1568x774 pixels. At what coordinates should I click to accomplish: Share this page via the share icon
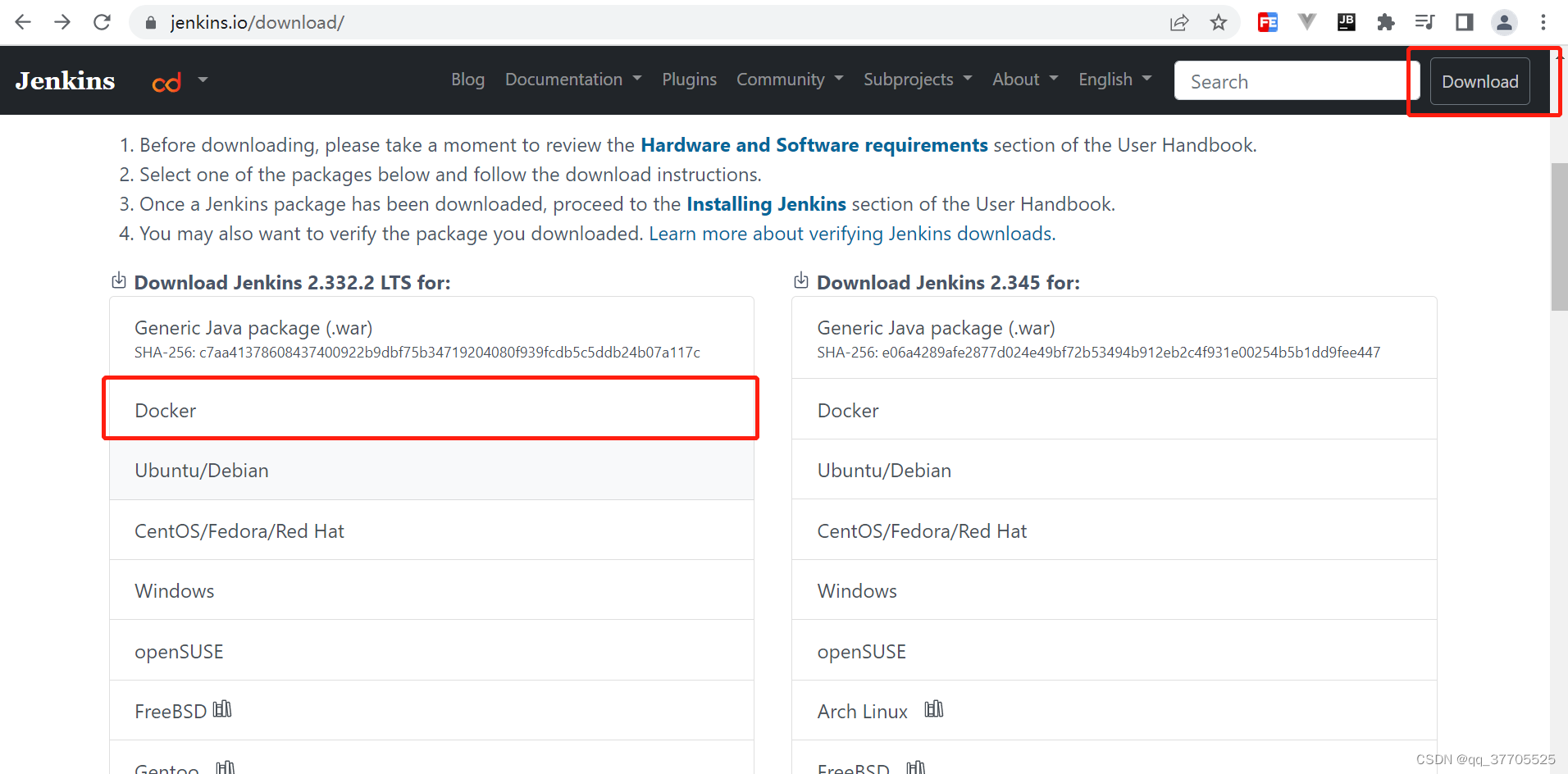tap(1179, 22)
